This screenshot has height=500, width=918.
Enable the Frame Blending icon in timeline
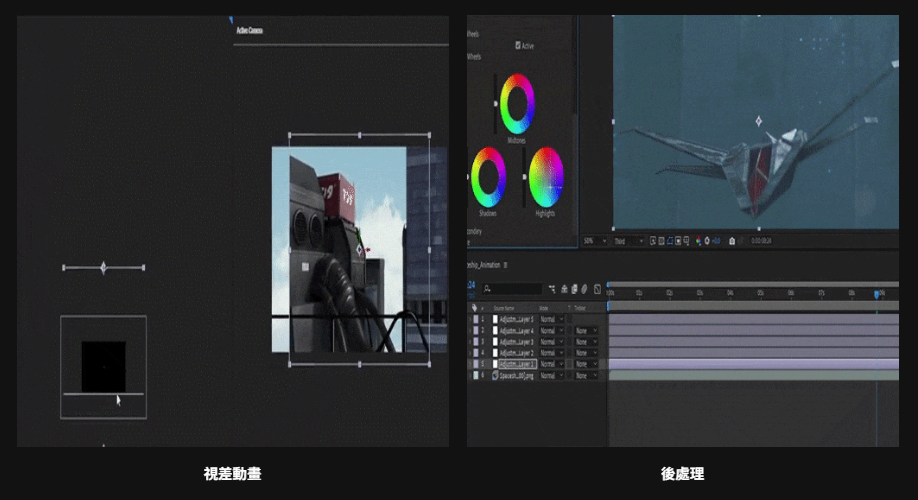pyautogui.click(x=574, y=289)
